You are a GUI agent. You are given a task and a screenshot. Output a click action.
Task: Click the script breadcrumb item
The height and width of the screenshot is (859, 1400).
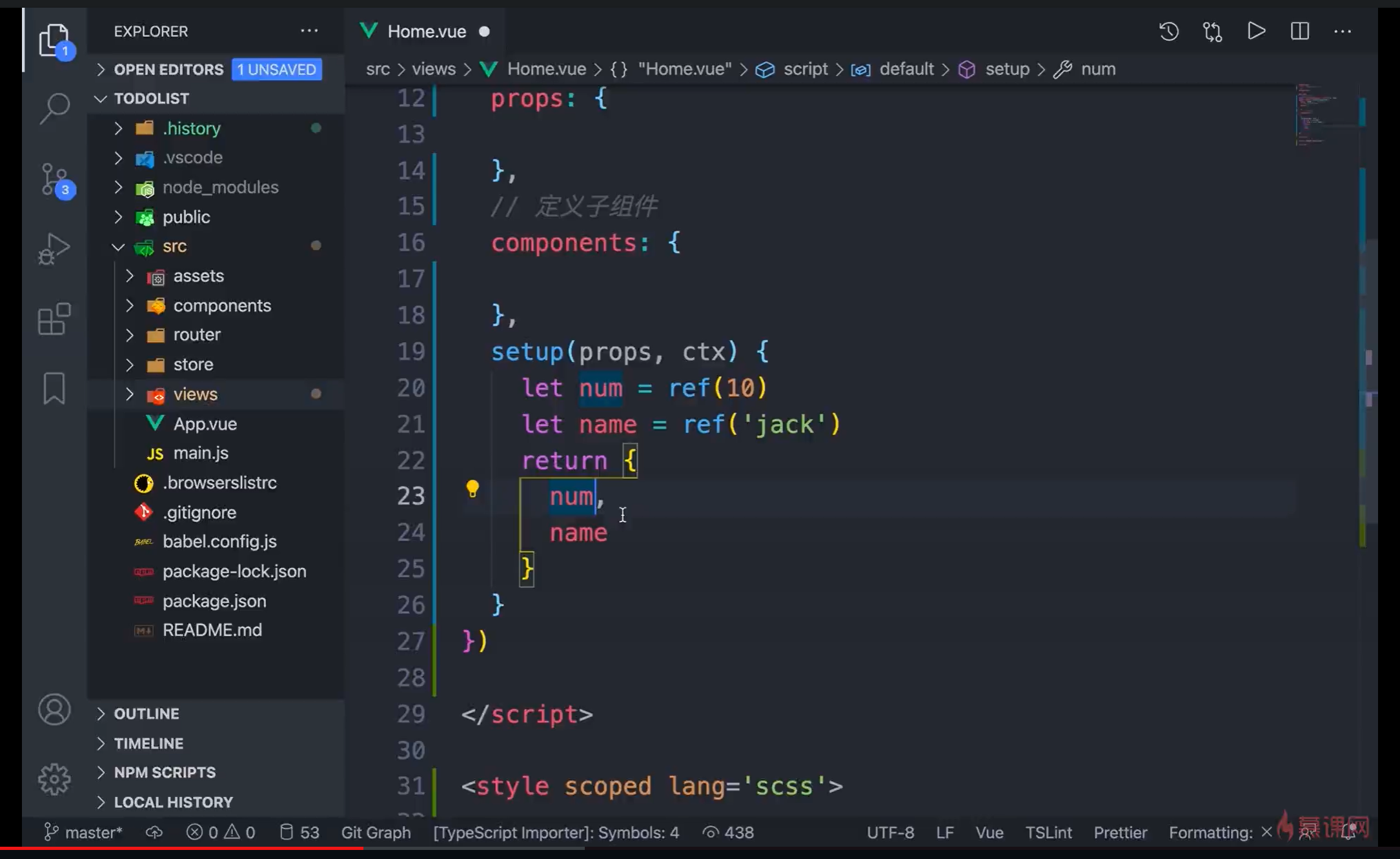pos(805,69)
